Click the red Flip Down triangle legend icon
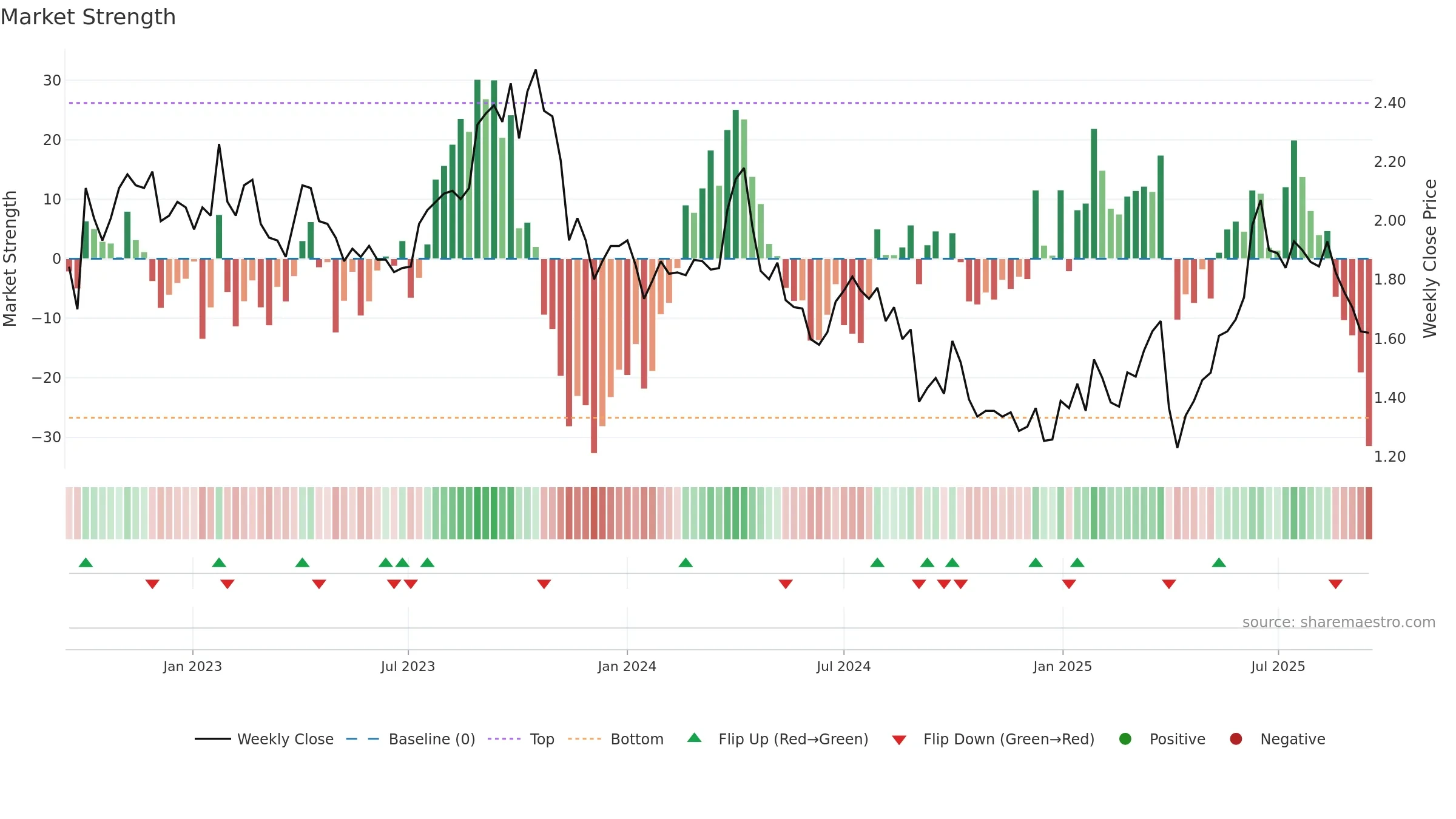Viewport: 1456px width, 819px height. click(x=899, y=740)
